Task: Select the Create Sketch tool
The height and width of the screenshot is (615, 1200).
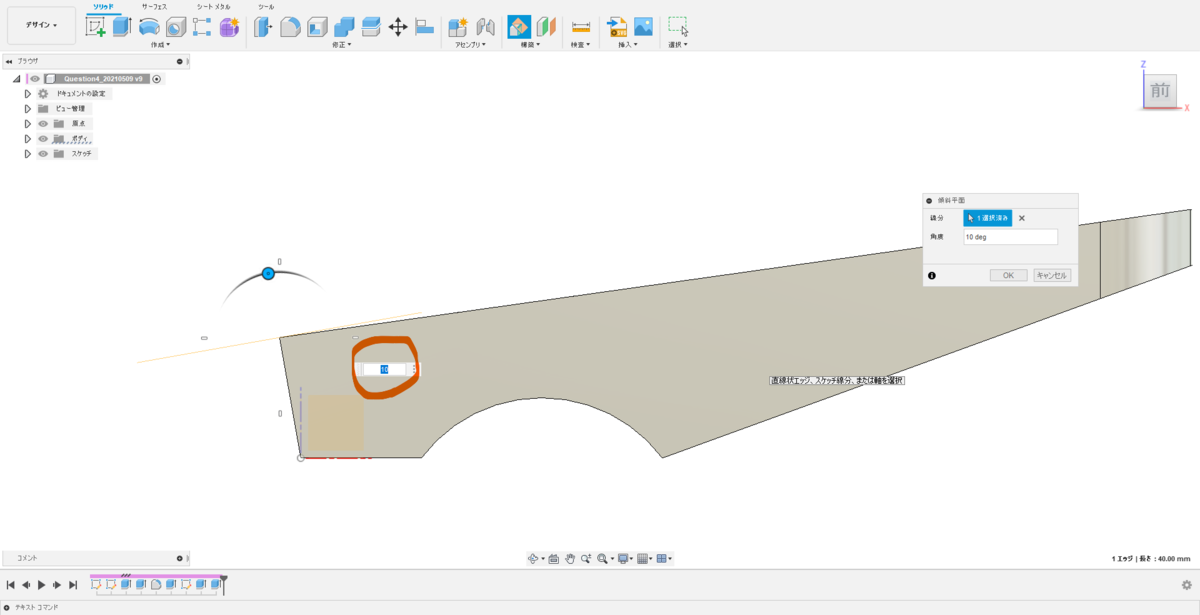Action: [96, 27]
